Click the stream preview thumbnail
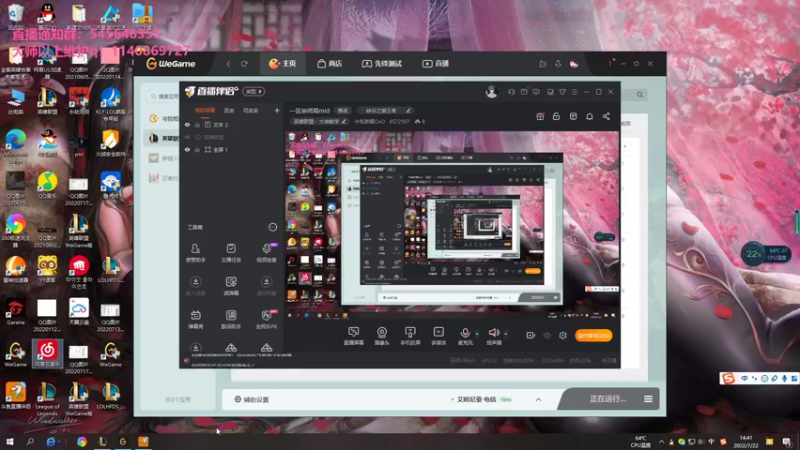 tap(452, 226)
